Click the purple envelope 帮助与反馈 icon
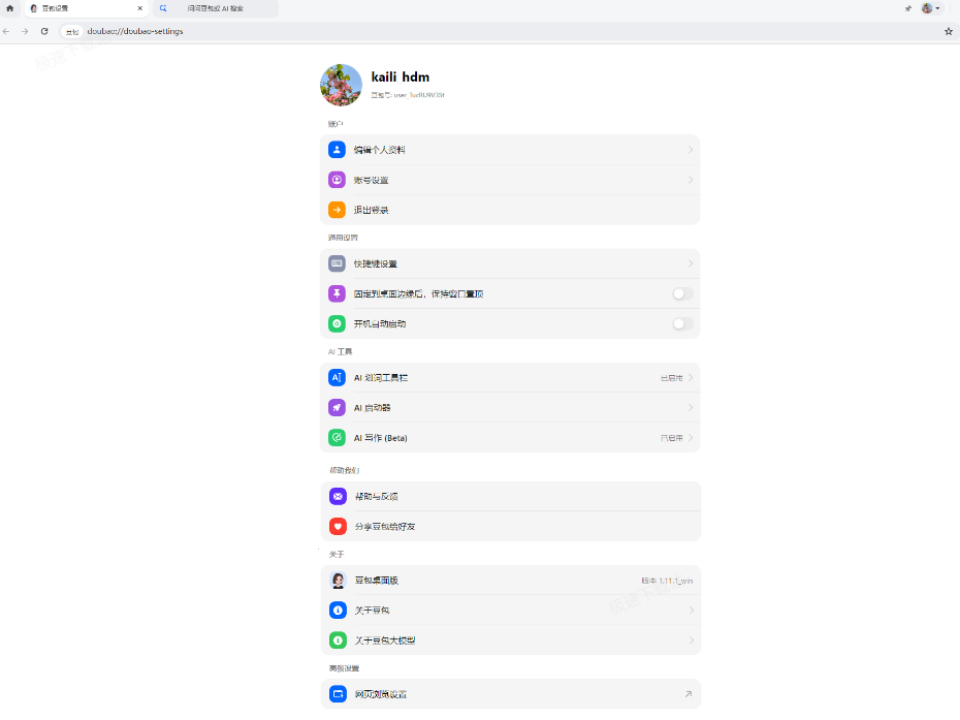 338,496
